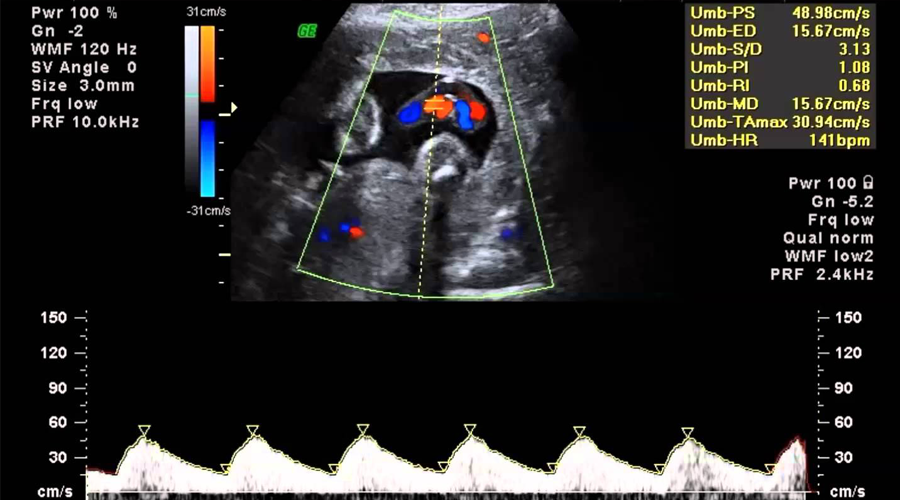Select the yellow focal zone triangle marker
900x500 pixels.
(x=234, y=107)
